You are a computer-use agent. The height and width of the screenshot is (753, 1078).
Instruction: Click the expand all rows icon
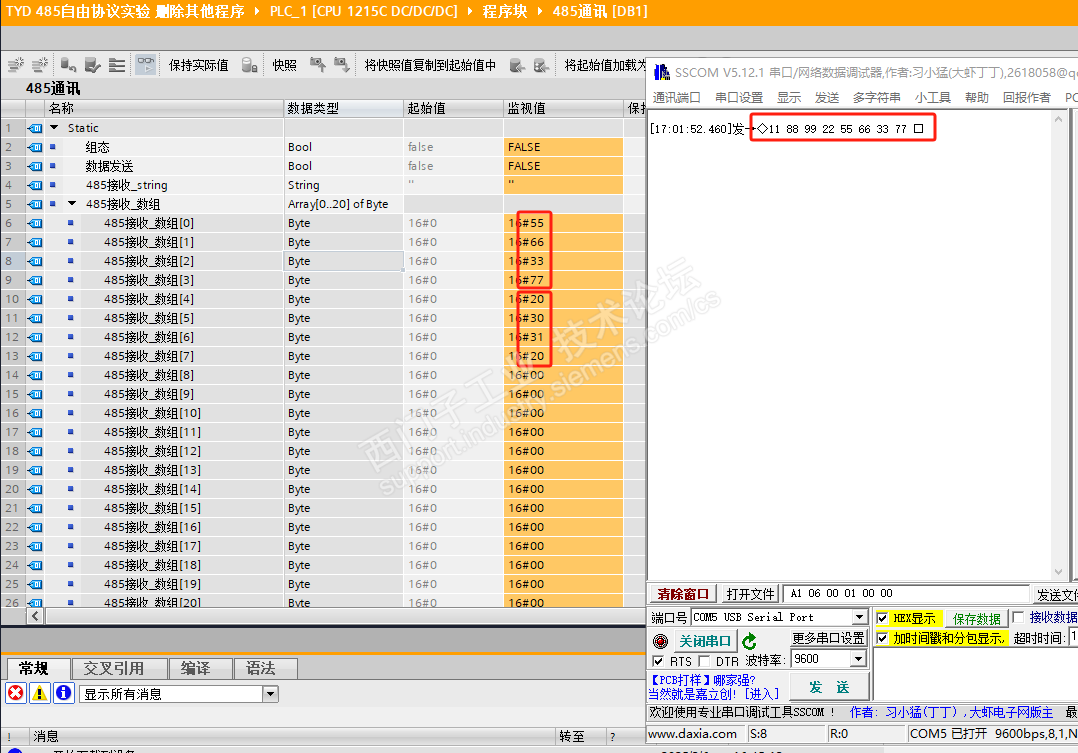point(118,65)
